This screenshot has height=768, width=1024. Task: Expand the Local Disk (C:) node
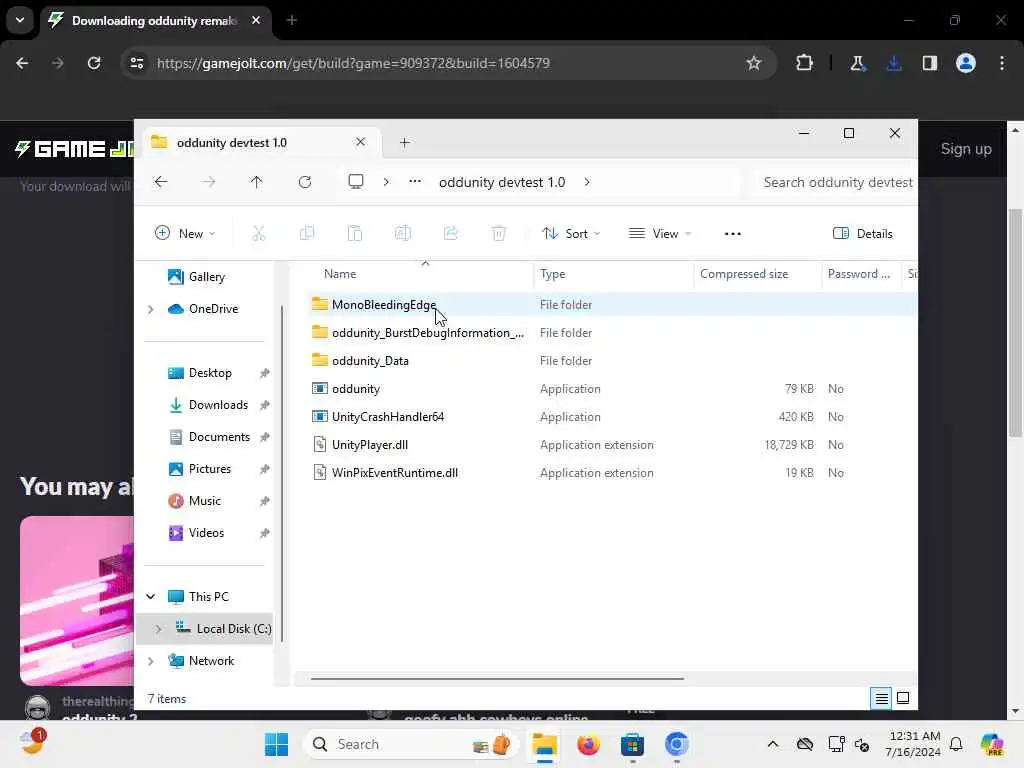pyautogui.click(x=158, y=629)
